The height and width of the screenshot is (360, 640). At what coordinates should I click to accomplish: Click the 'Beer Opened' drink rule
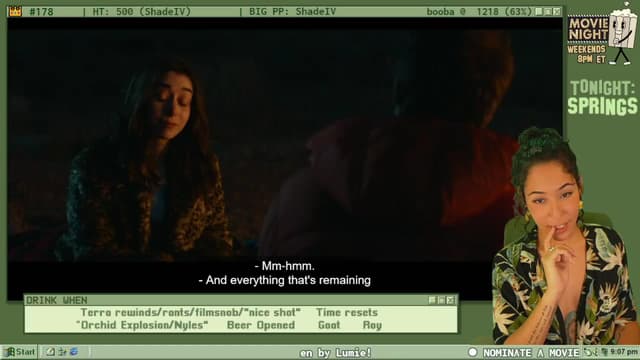tap(261, 325)
